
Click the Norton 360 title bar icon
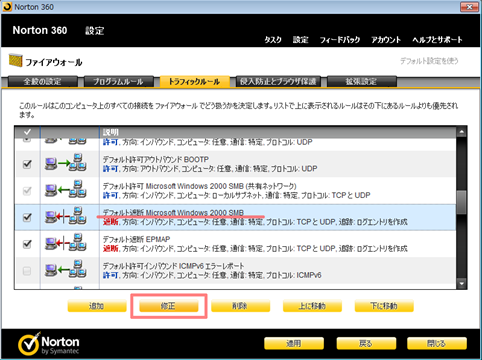[7, 7]
